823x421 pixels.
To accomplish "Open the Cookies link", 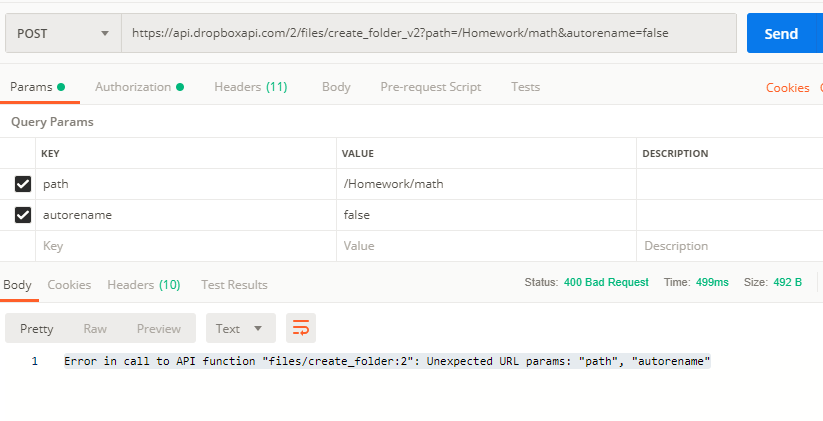I will 787,88.
